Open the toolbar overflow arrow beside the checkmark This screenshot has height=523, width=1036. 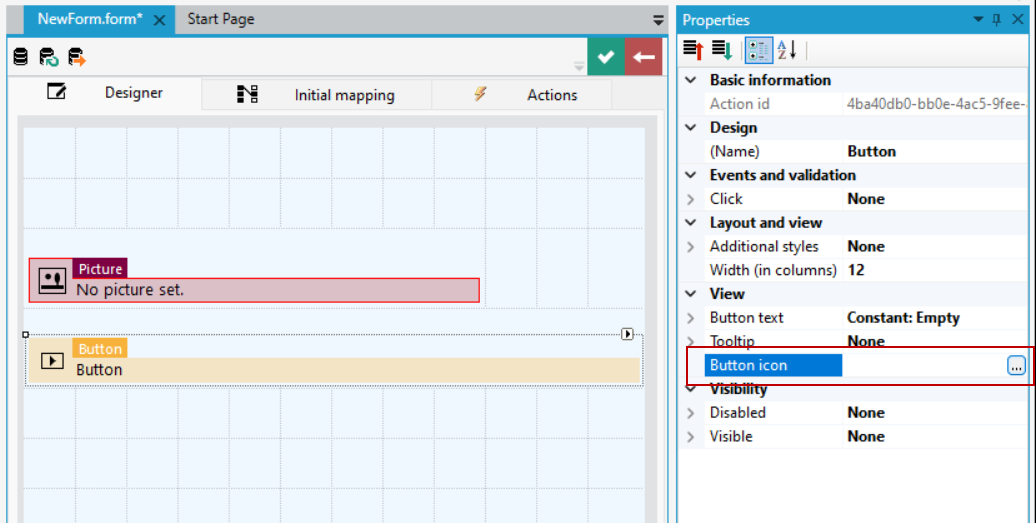579,67
